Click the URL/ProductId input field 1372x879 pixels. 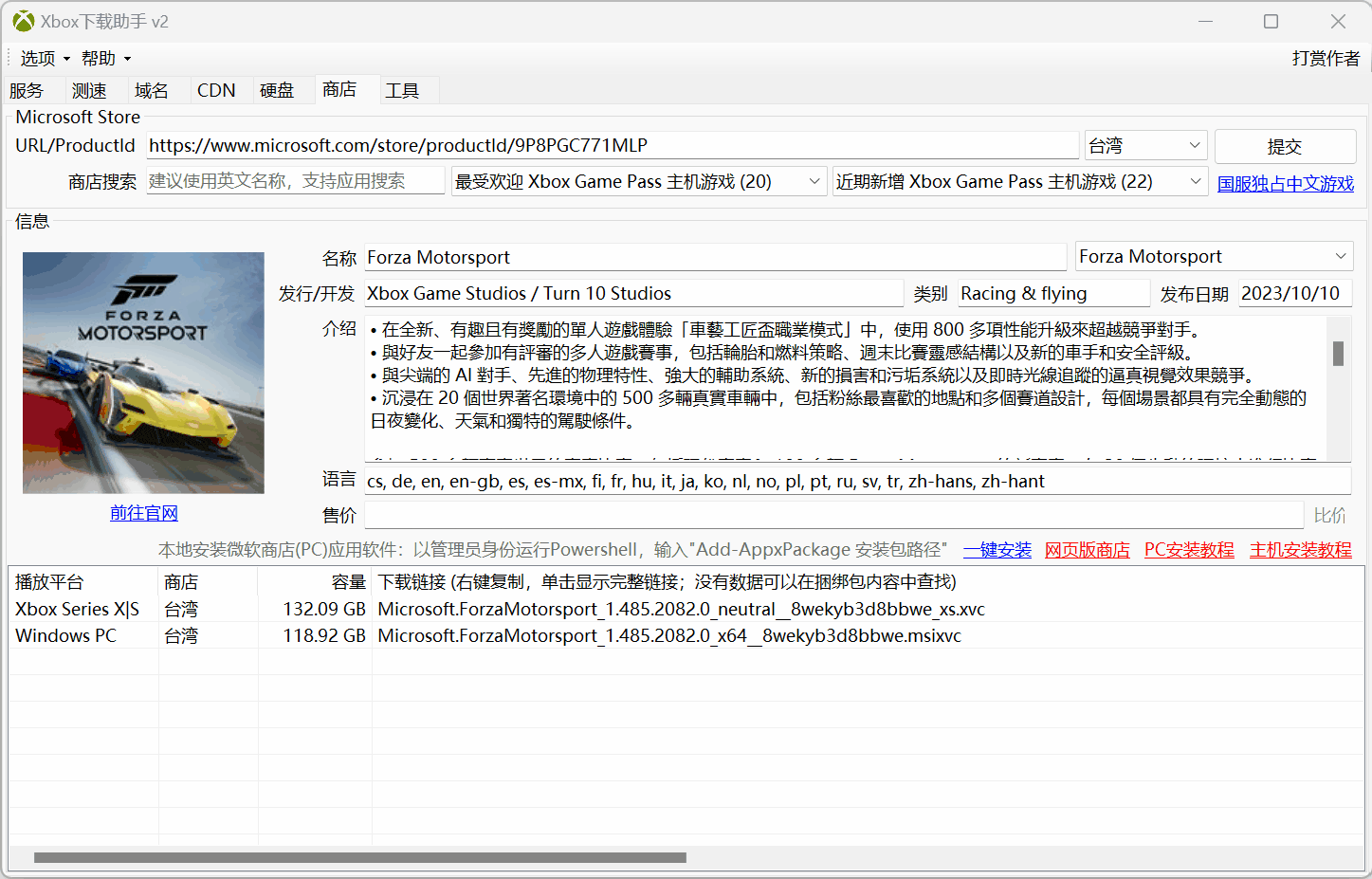pyautogui.click(x=612, y=145)
